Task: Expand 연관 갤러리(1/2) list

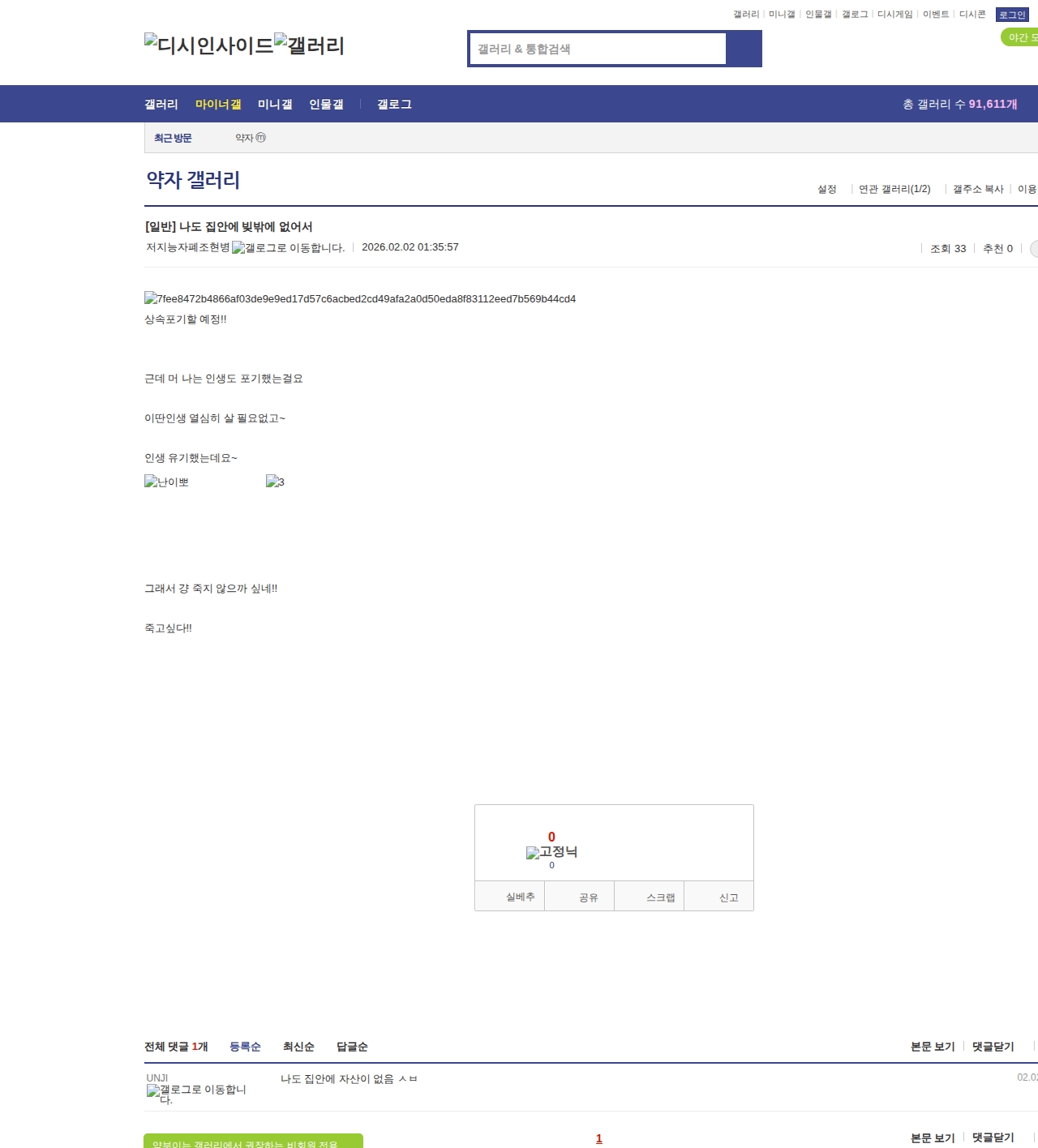Action: pos(894,189)
